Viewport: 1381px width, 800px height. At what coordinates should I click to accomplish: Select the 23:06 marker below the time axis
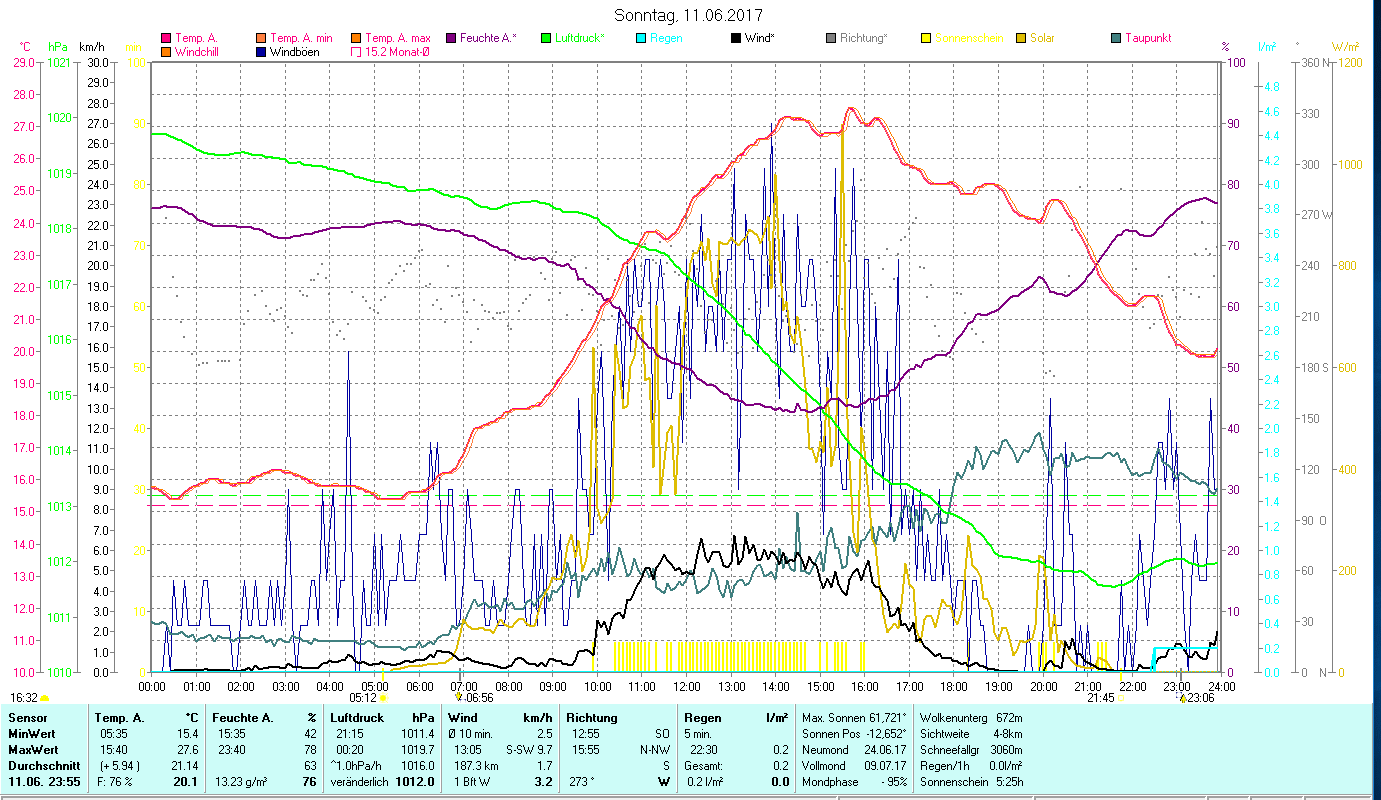1182,698
